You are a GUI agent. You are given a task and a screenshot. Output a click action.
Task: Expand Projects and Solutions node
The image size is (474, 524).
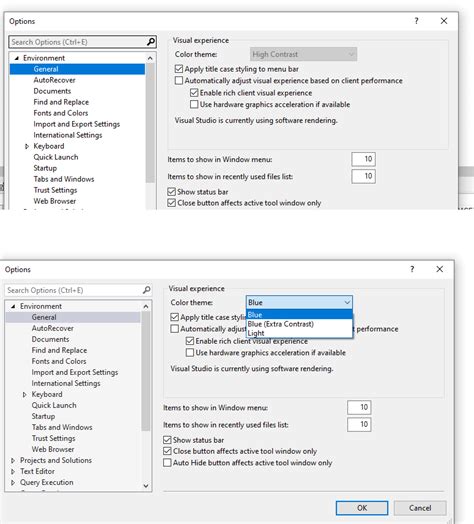coord(13,461)
